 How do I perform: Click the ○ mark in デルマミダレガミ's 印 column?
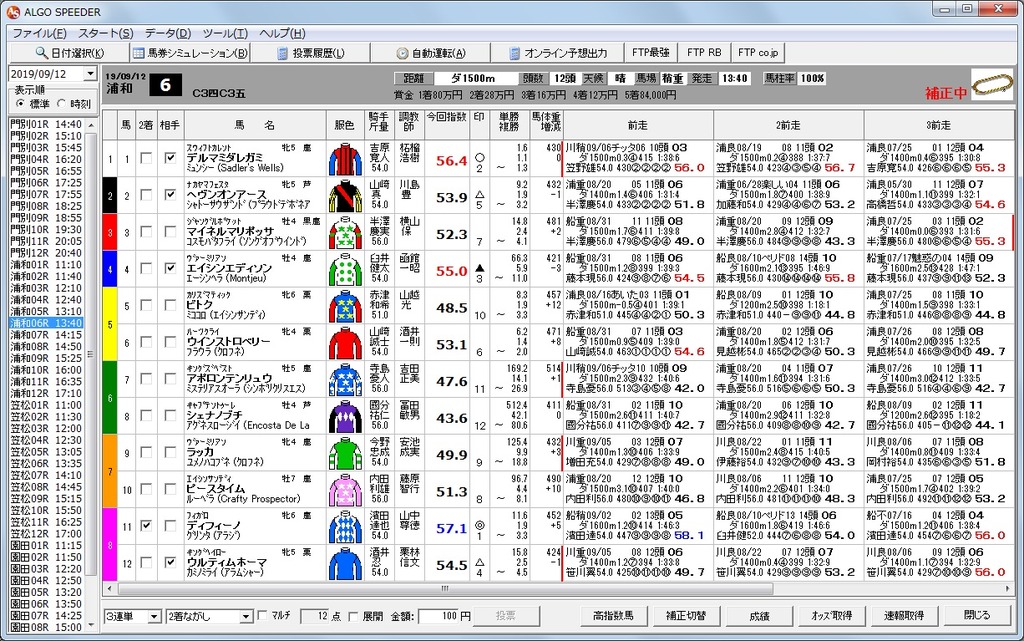coord(479,157)
